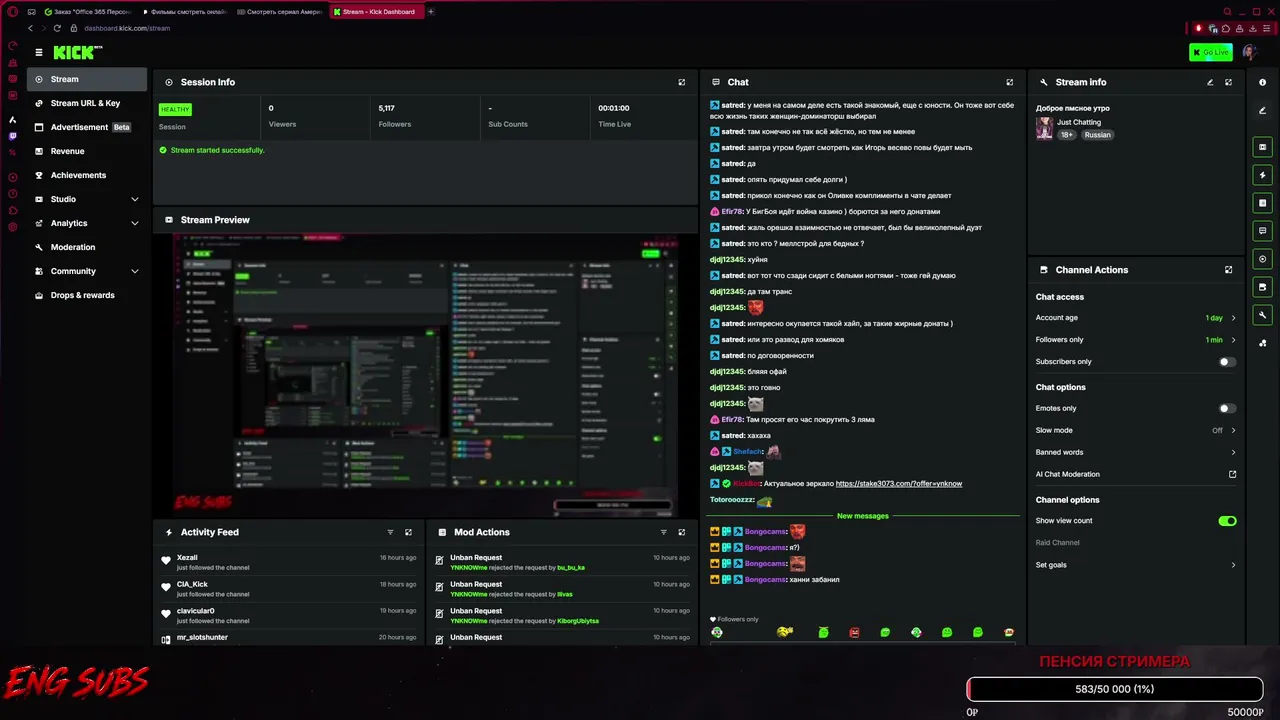
Task: Click the KICK logo
Action: click(77, 52)
